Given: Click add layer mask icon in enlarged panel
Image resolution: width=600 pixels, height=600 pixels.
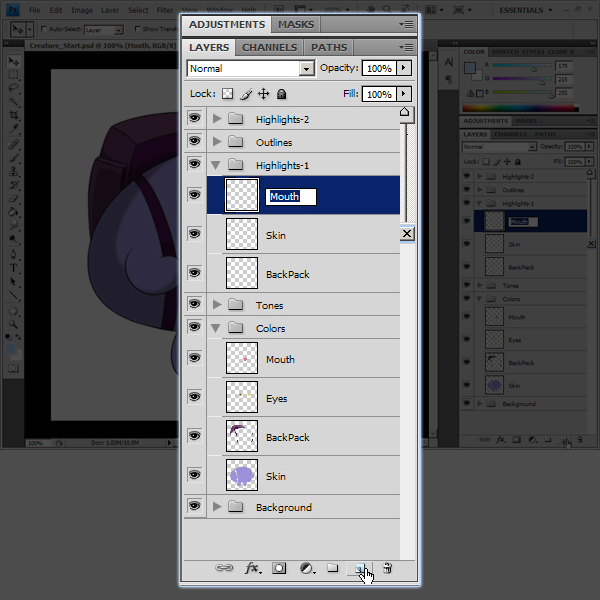Looking at the screenshot, I should 279,568.
